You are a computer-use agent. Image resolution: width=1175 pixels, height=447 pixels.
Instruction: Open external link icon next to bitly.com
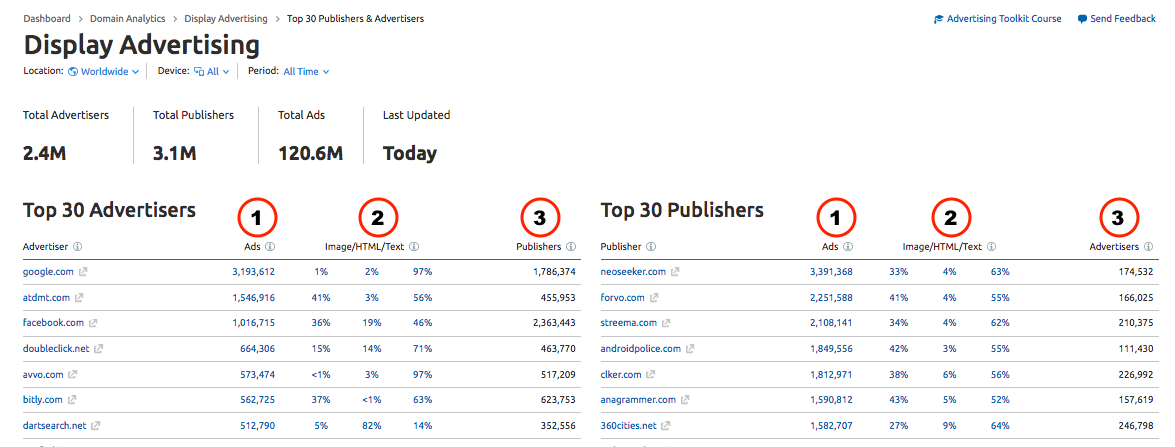[x=73, y=400]
